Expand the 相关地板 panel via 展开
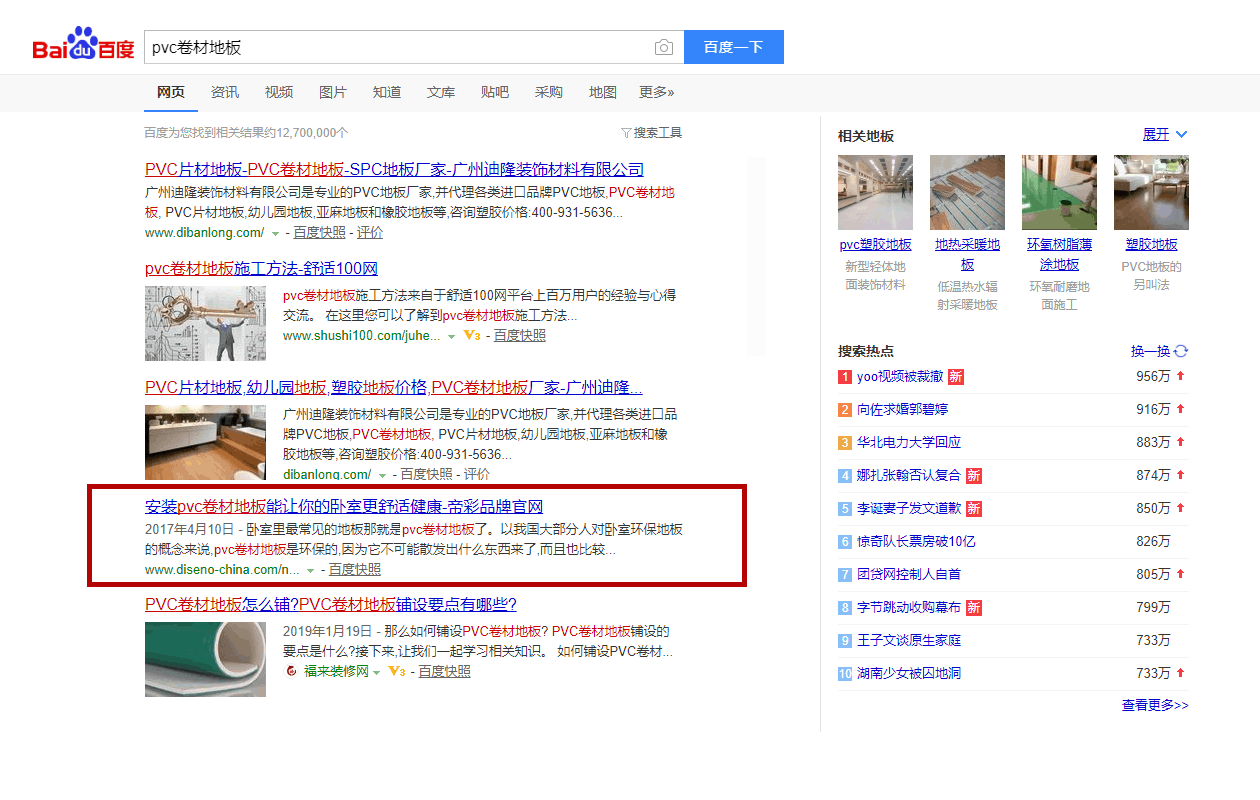1260x800 pixels. tap(1165, 135)
